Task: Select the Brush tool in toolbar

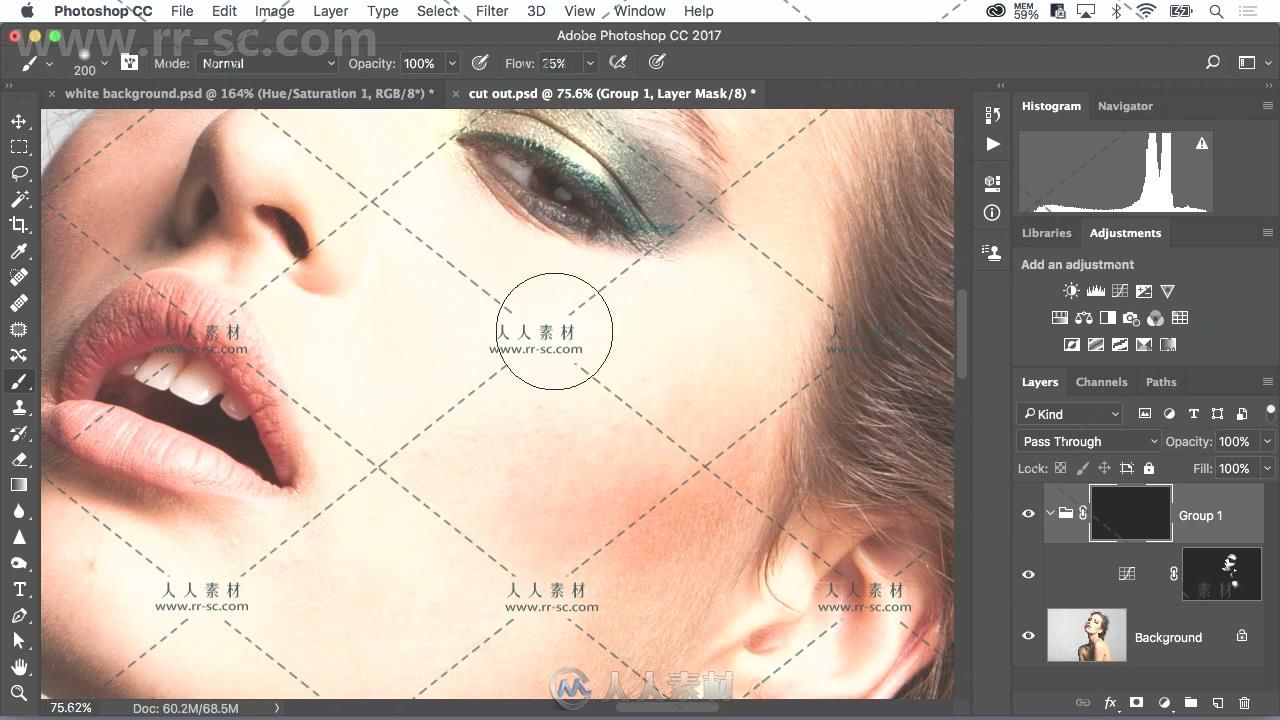Action: pyautogui.click(x=19, y=381)
